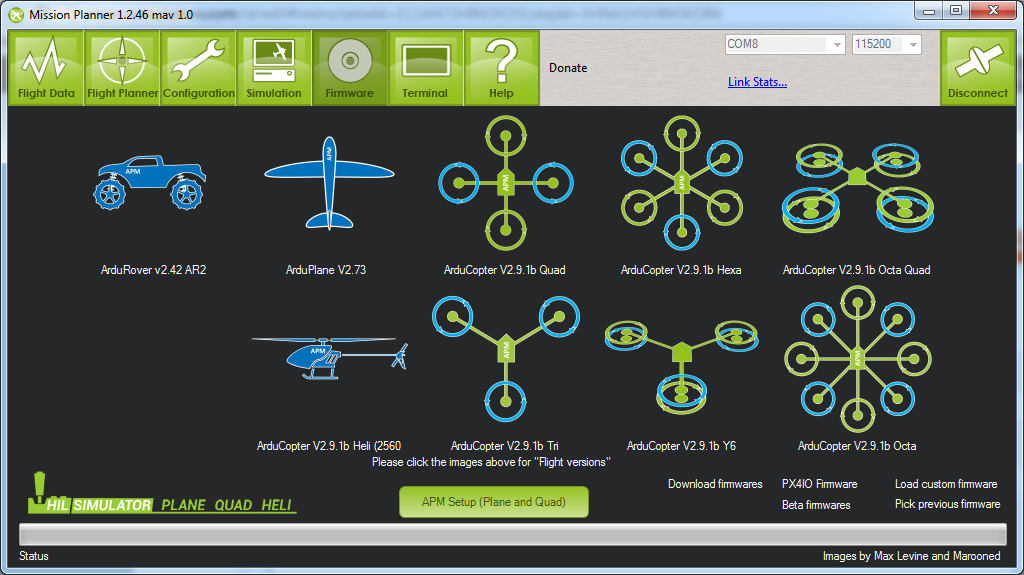Click APM Setup (Plane and Quad) button
The width and height of the screenshot is (1024, 575).
pos(494,502)
